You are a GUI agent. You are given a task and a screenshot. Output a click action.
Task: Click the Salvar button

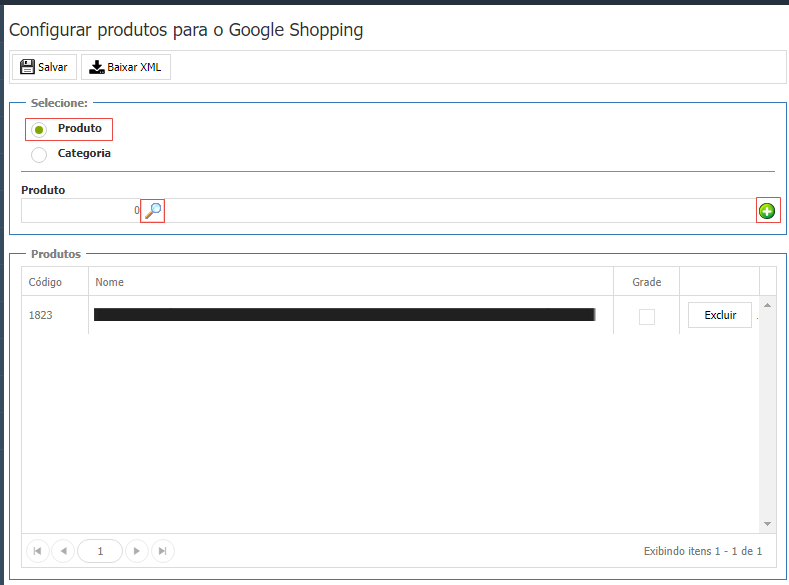tap(44, 68)
